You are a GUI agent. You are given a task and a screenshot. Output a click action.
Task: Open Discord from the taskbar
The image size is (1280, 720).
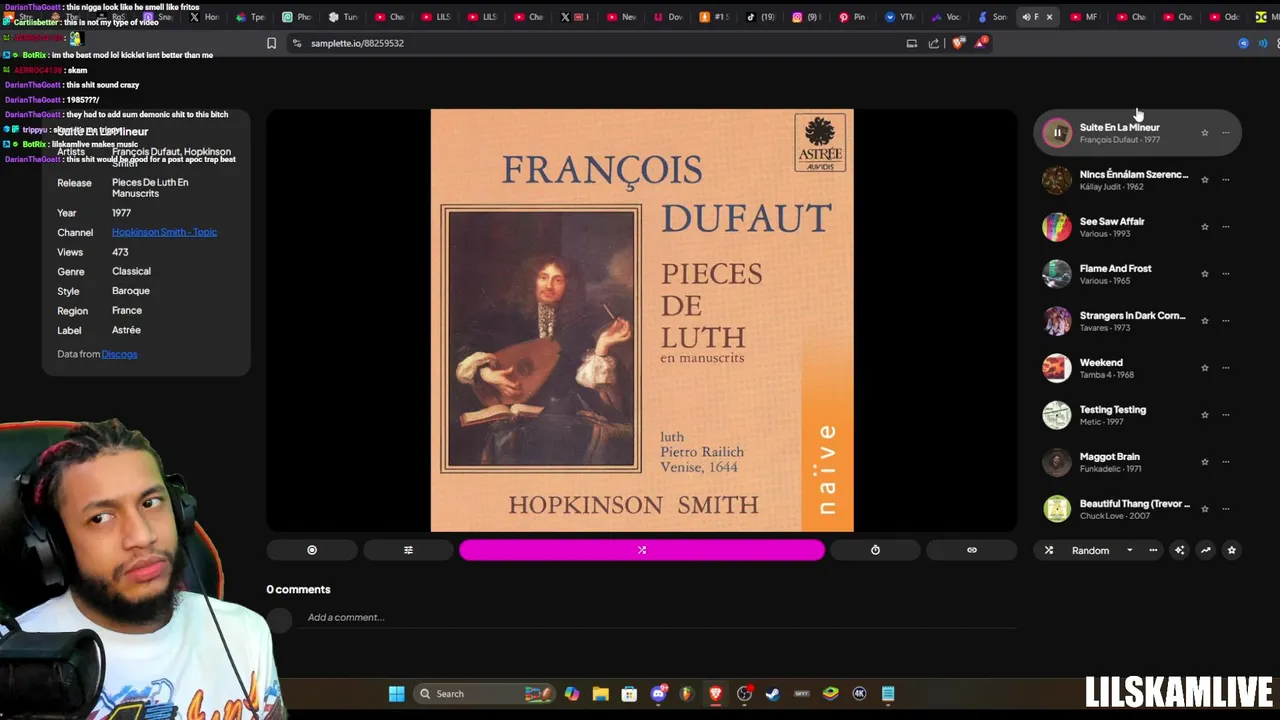pos(658,694)
